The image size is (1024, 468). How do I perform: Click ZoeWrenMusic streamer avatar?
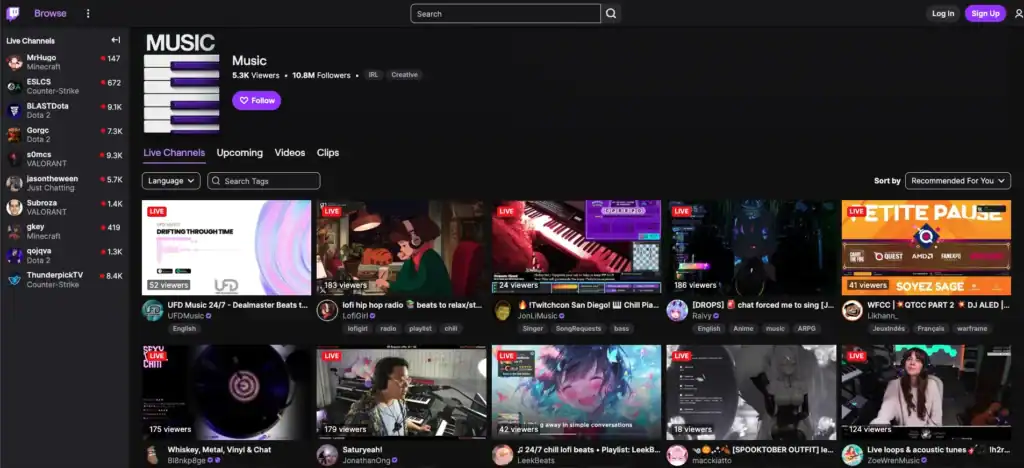pos(852,455)
